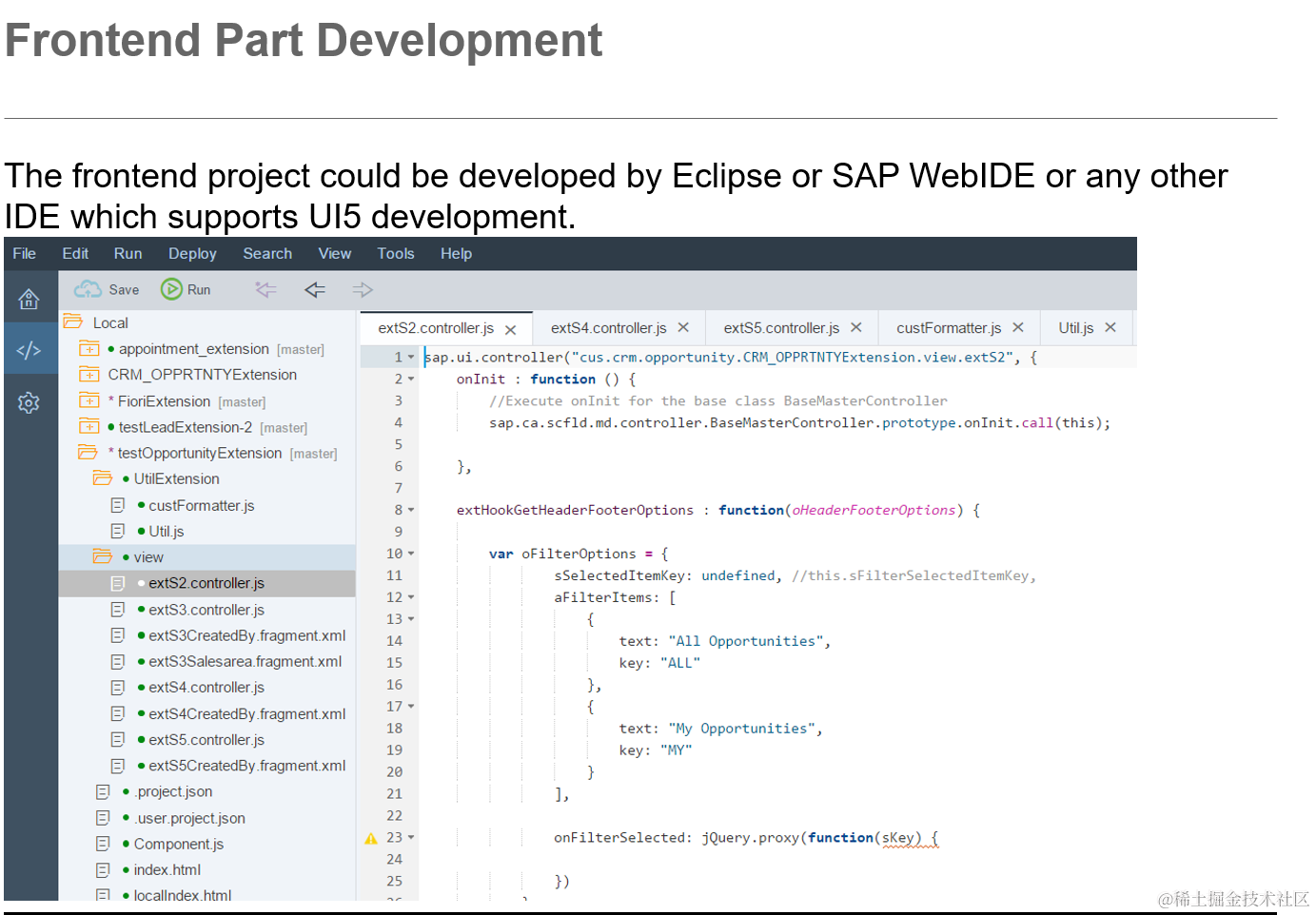Viewport: 1316px width, 915px height.
Task: Click the Local root folder icon
Action: pyautogui.click(x=73, y=321)
